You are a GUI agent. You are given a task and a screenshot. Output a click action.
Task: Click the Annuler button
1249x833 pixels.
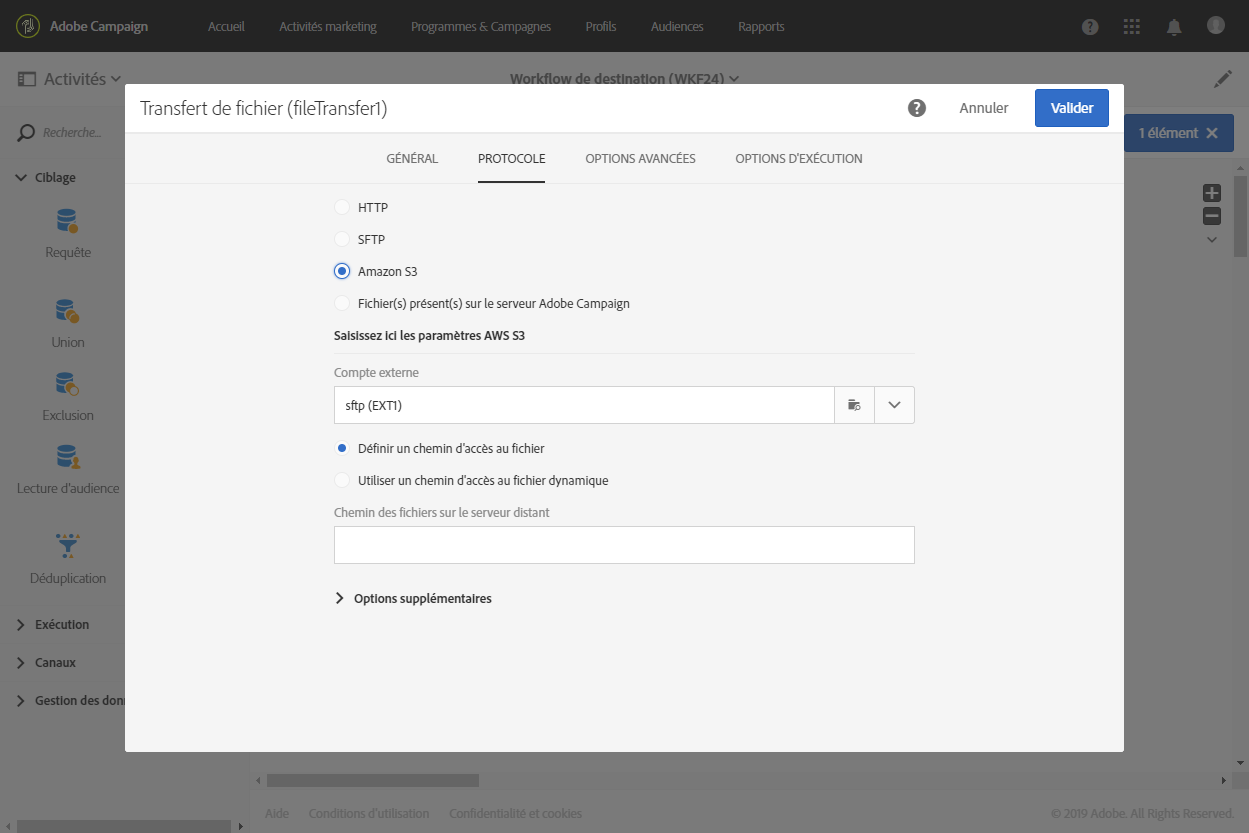(984, 108)
